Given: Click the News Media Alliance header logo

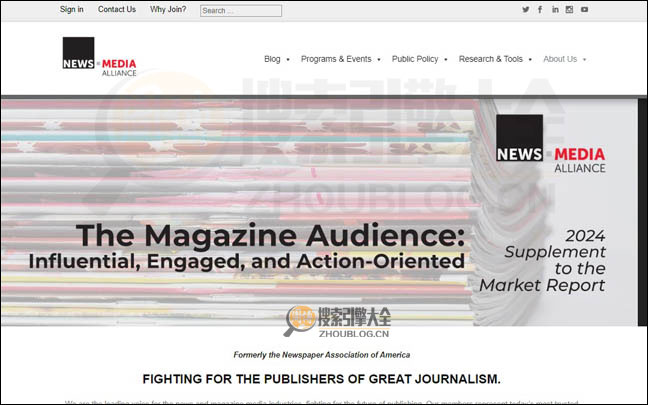Looking at the screenshot, I should [x=100, y=57].
